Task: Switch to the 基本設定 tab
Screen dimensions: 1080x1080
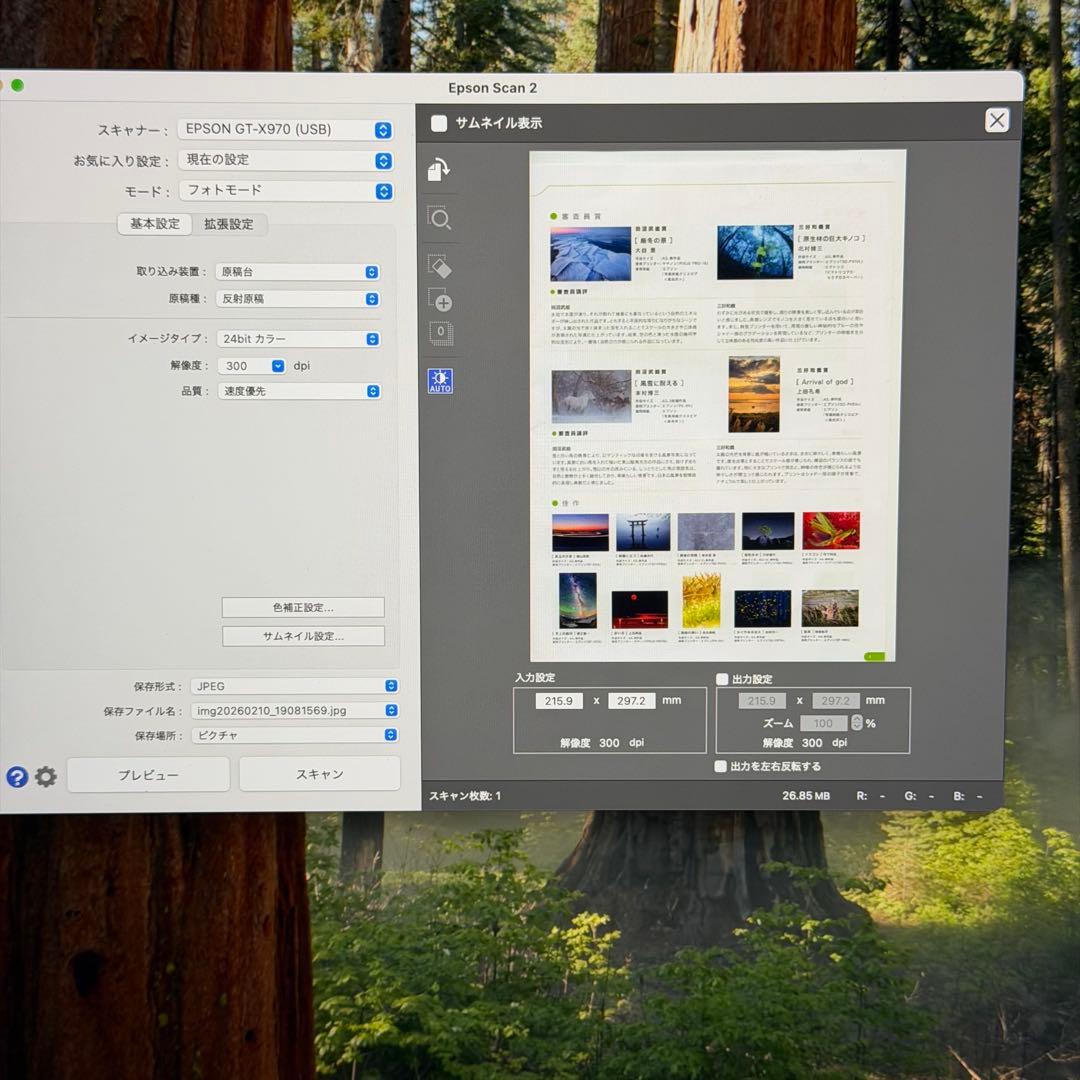Action: 154,224
